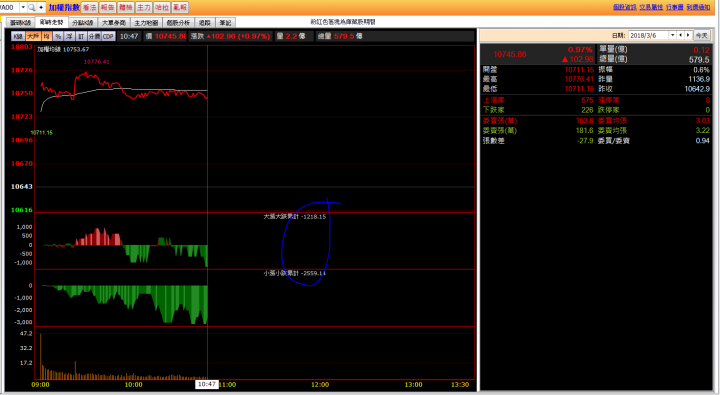Click the cumulative label reading -1218.15
Screen dimensions: 720x395
click(294, 216)
